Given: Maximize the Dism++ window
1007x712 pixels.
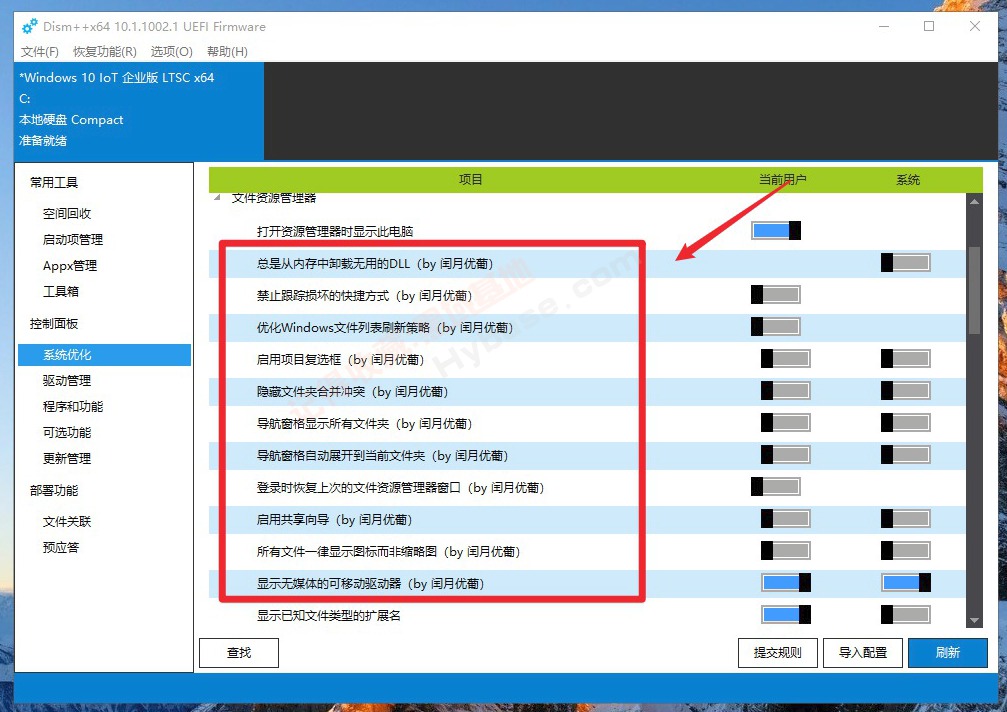Looking at the screenshot, I should coord(929,26).
